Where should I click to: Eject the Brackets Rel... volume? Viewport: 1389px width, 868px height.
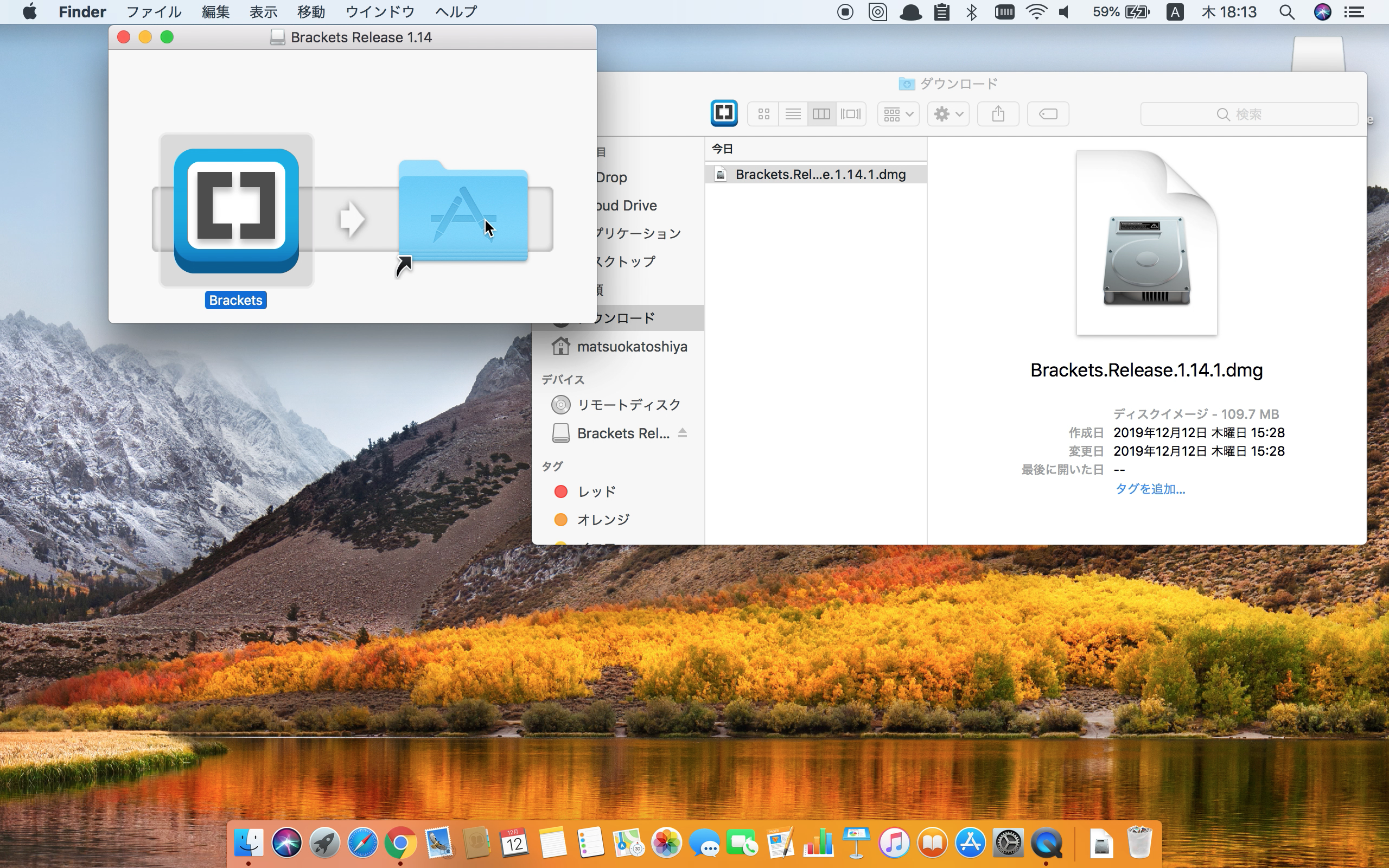683,433
